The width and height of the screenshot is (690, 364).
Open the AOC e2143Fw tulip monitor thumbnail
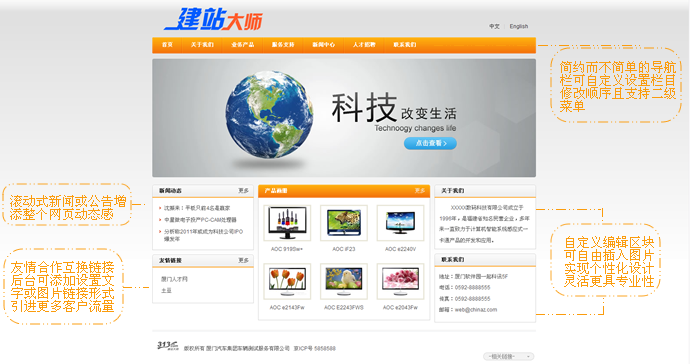coord(287,281)
